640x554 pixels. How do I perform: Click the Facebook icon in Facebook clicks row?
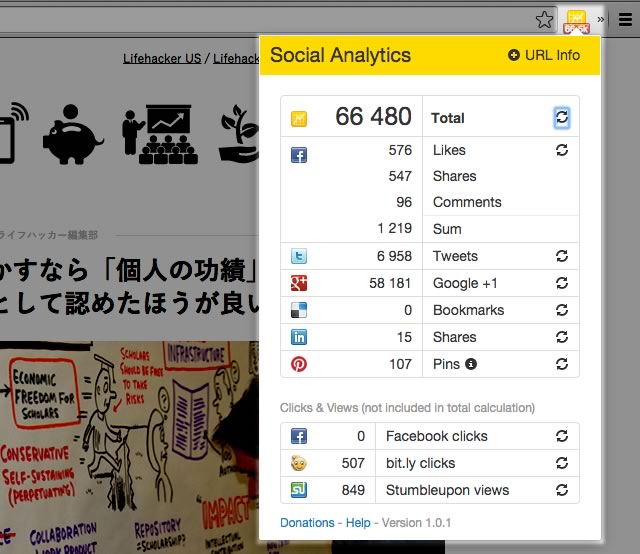(x=299, y=436)
